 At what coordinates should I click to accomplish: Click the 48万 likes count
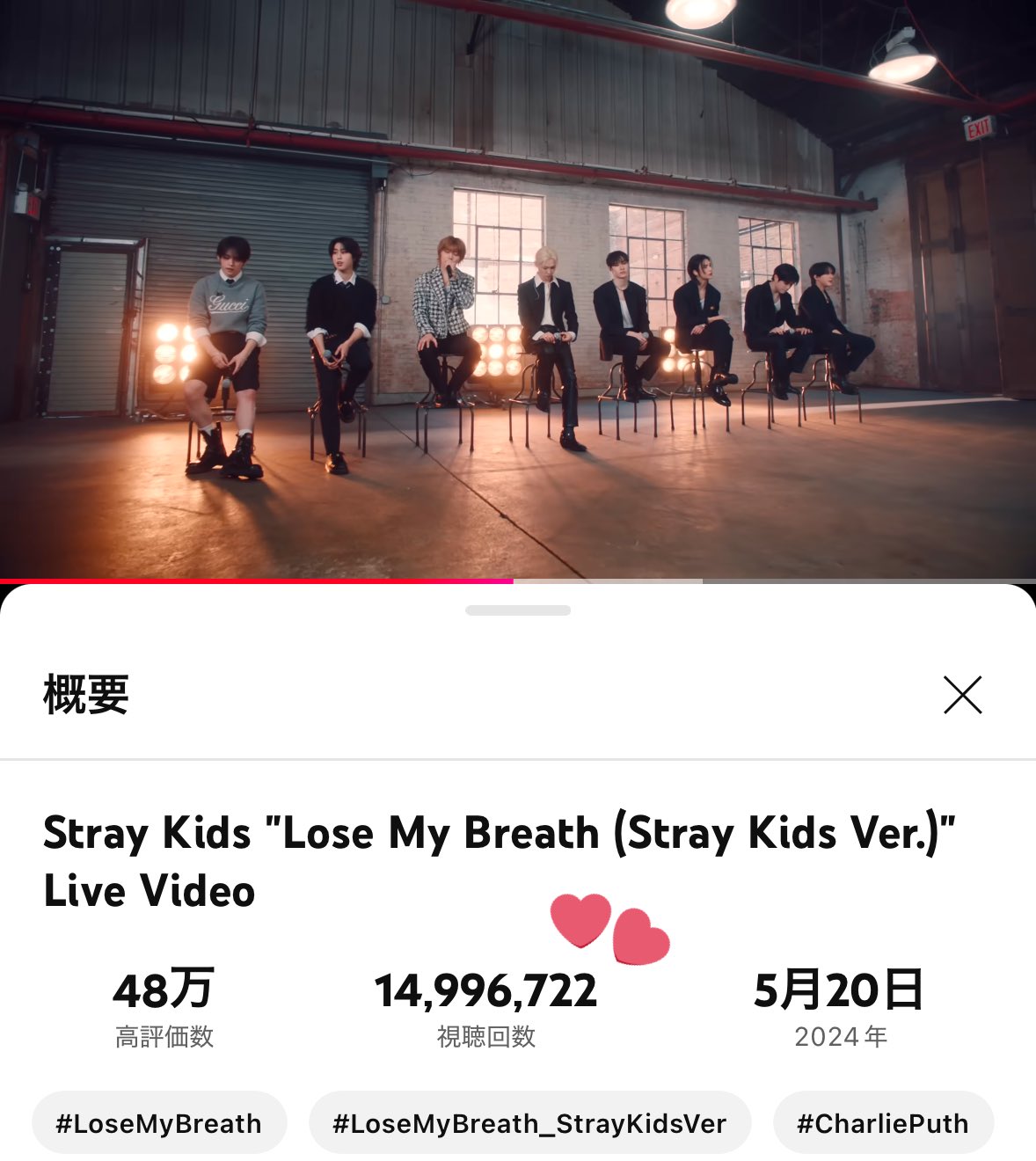pyautogui.click(x=164, y=990)
